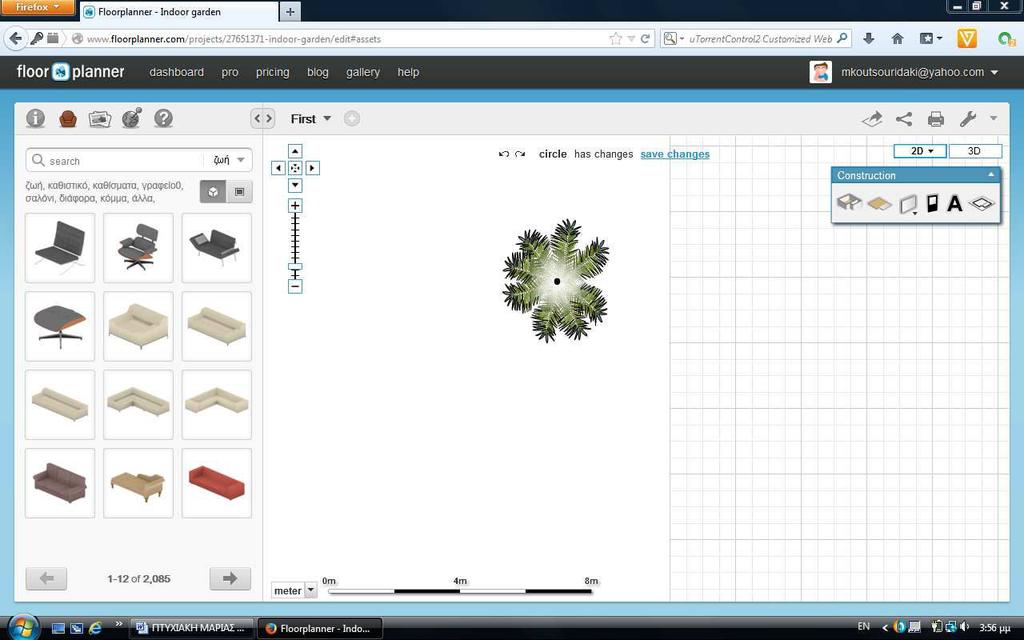Click the taskbar clock

(996, 628)
